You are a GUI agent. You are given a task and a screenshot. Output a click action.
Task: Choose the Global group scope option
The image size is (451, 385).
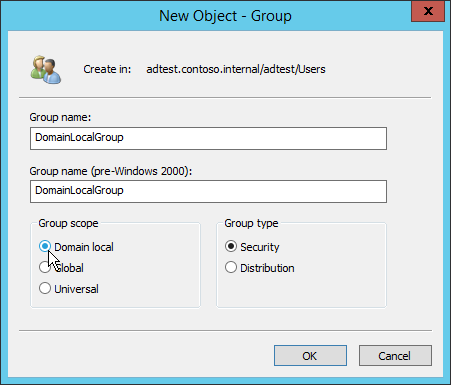click(45, 267)
